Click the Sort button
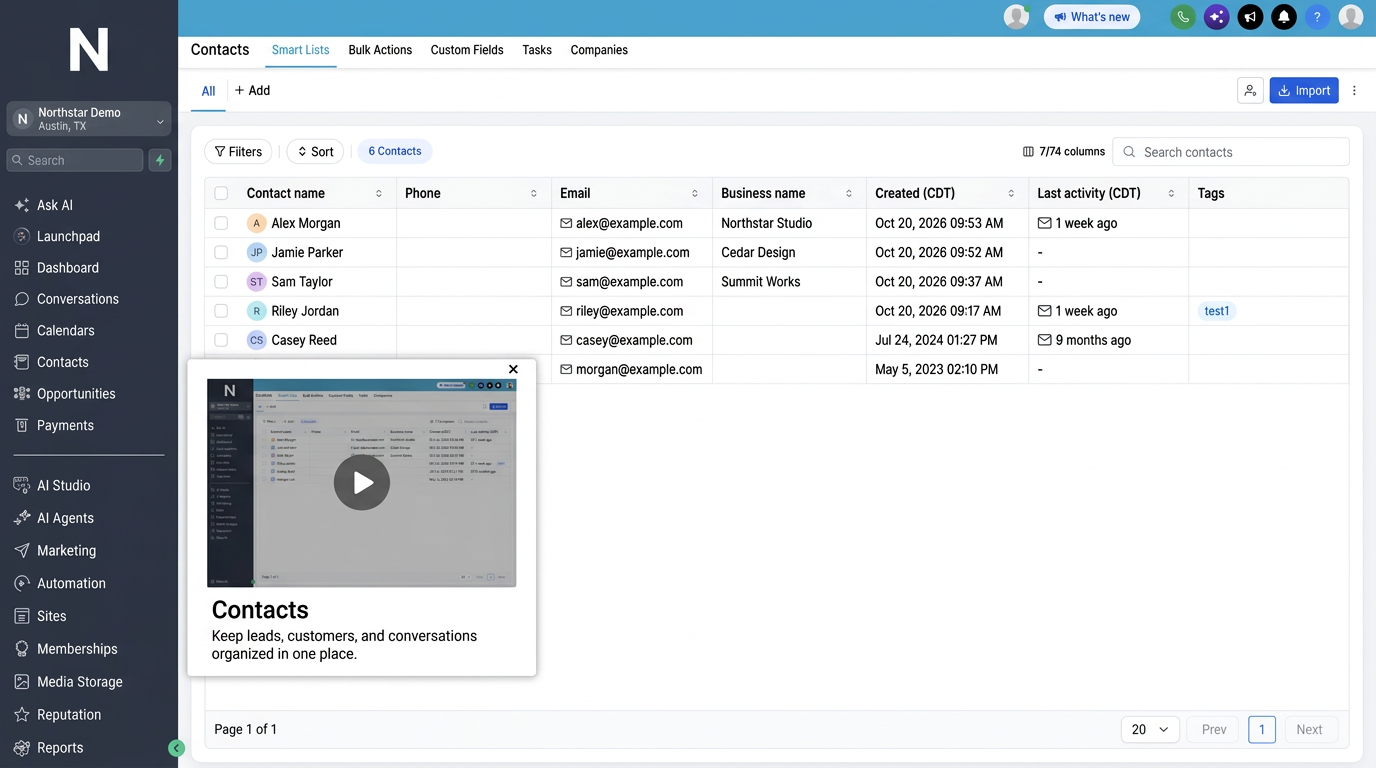 pos(315,152)
